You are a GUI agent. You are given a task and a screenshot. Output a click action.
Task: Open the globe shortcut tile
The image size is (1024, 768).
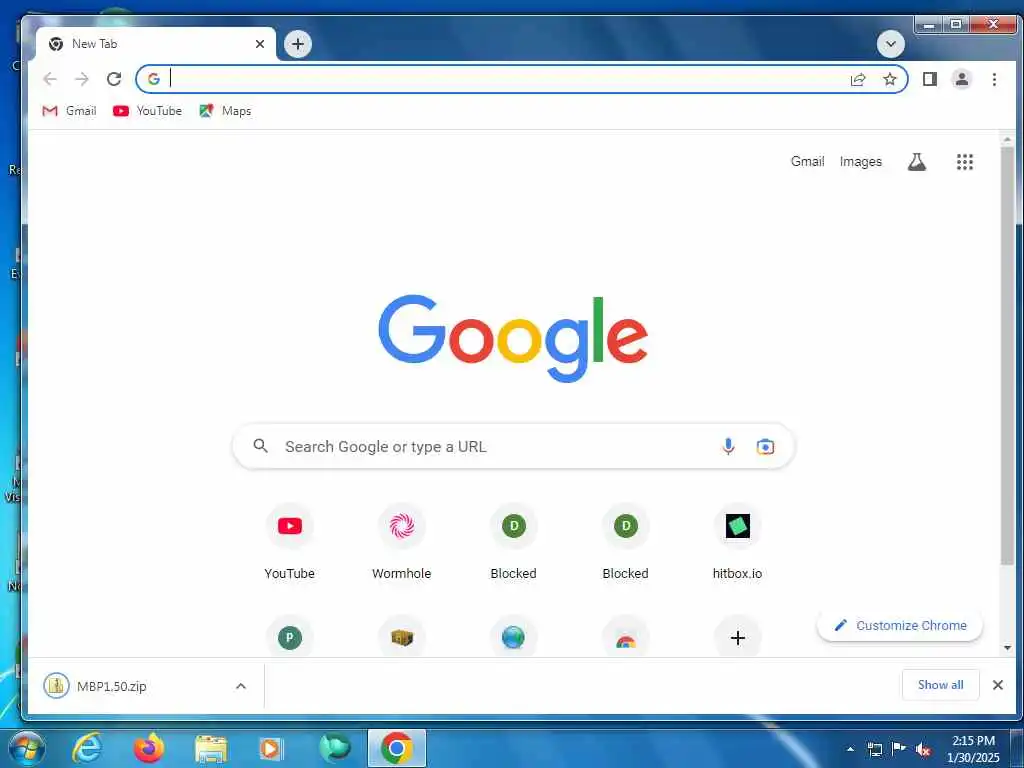[x=513, y=637]
